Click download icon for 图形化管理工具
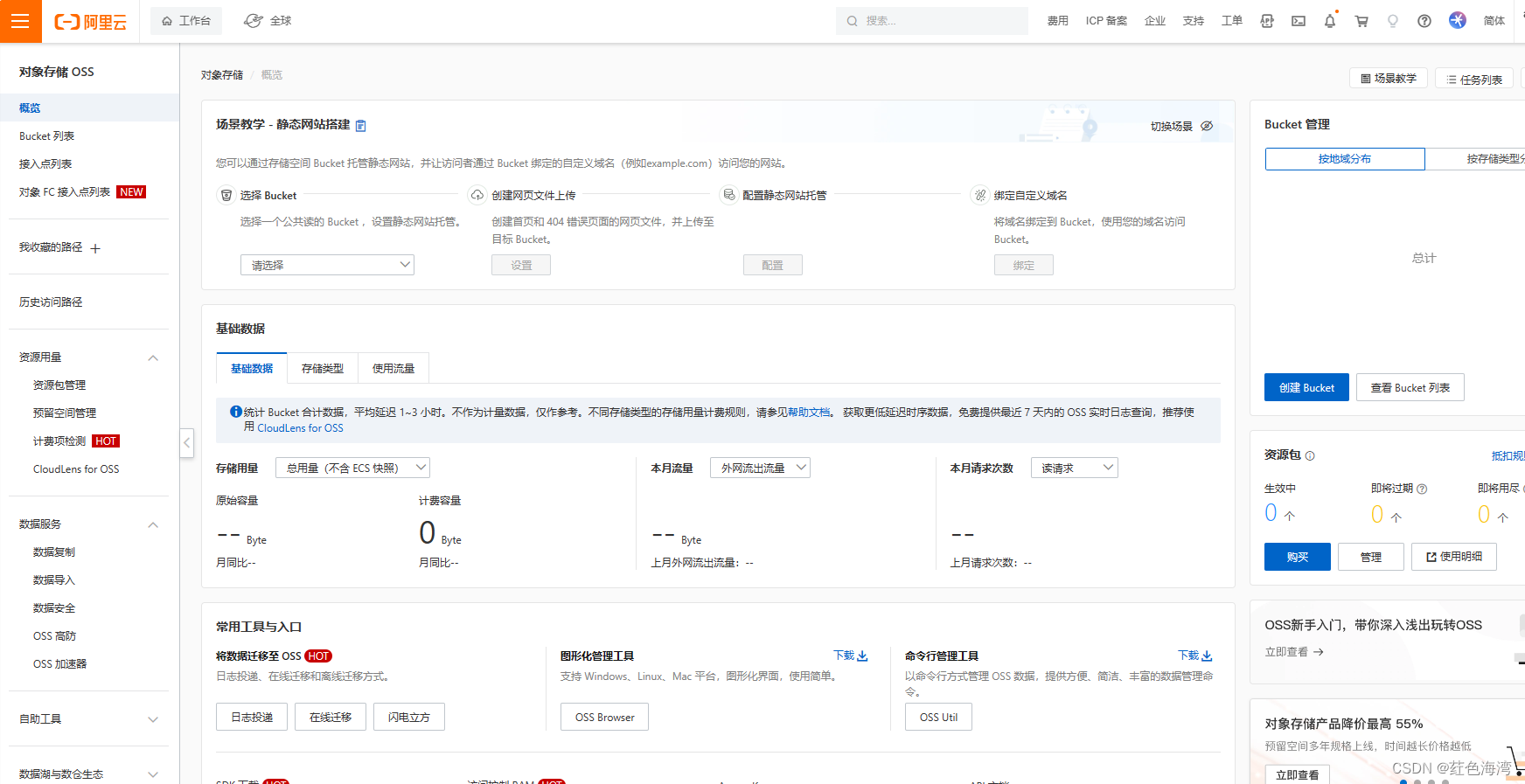1525x784 pixels. click(862, 656)
